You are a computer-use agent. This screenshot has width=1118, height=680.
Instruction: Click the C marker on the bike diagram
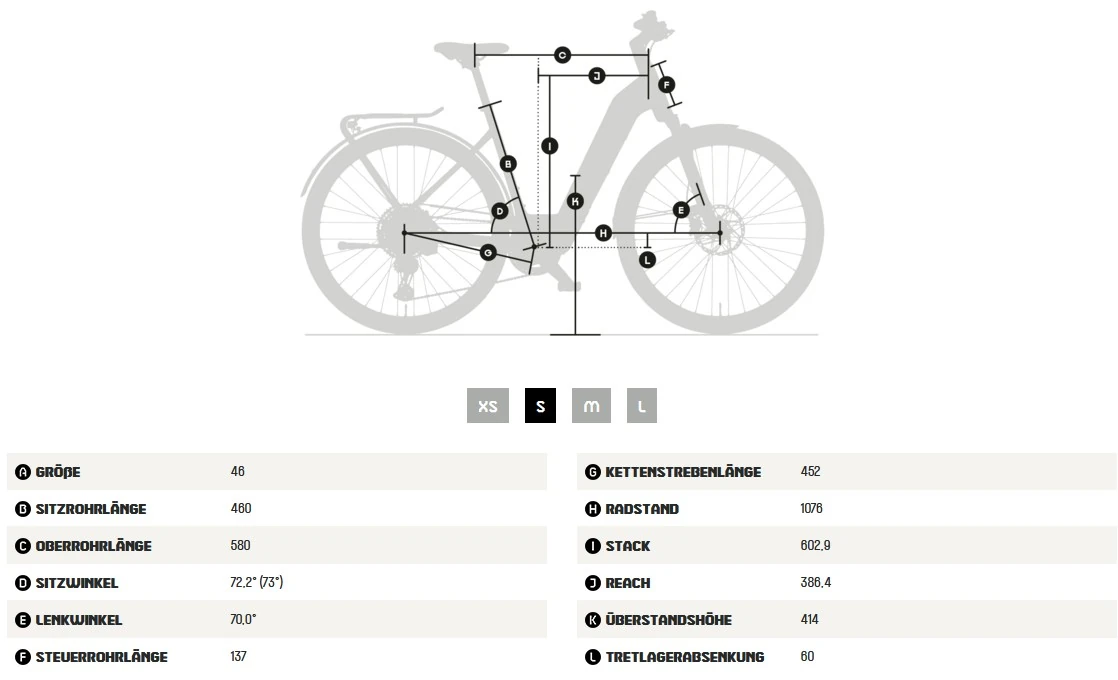click(563, 55)
